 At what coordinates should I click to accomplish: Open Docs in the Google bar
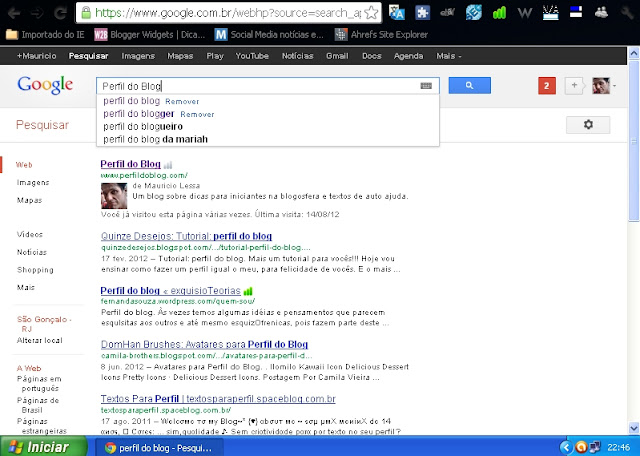pyautogui.click(x=371, y=56)
